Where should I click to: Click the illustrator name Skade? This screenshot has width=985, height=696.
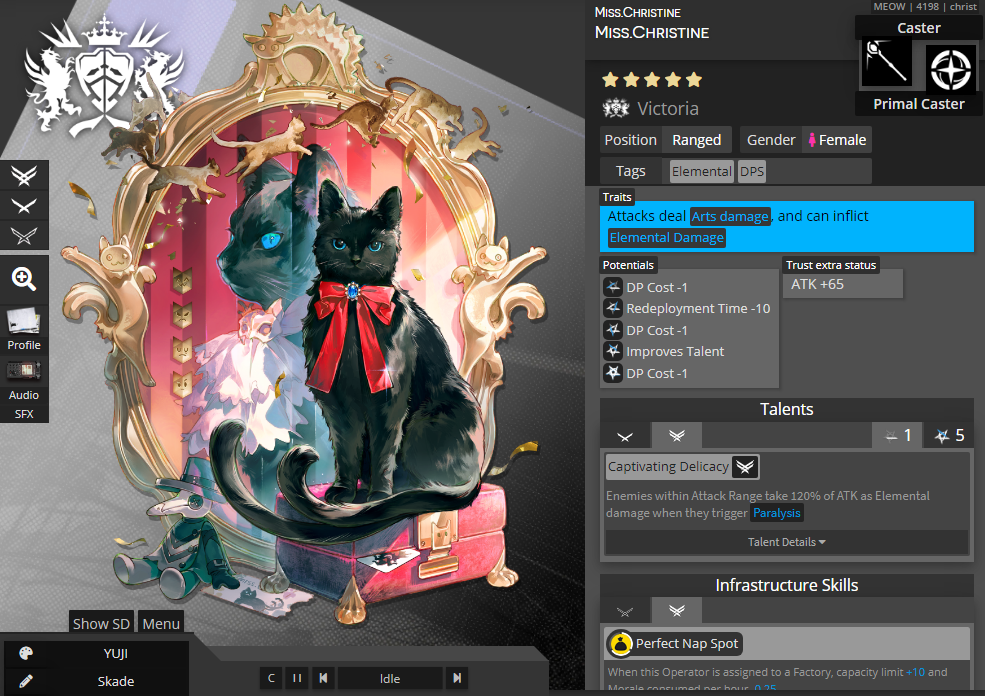click(116, 681)
